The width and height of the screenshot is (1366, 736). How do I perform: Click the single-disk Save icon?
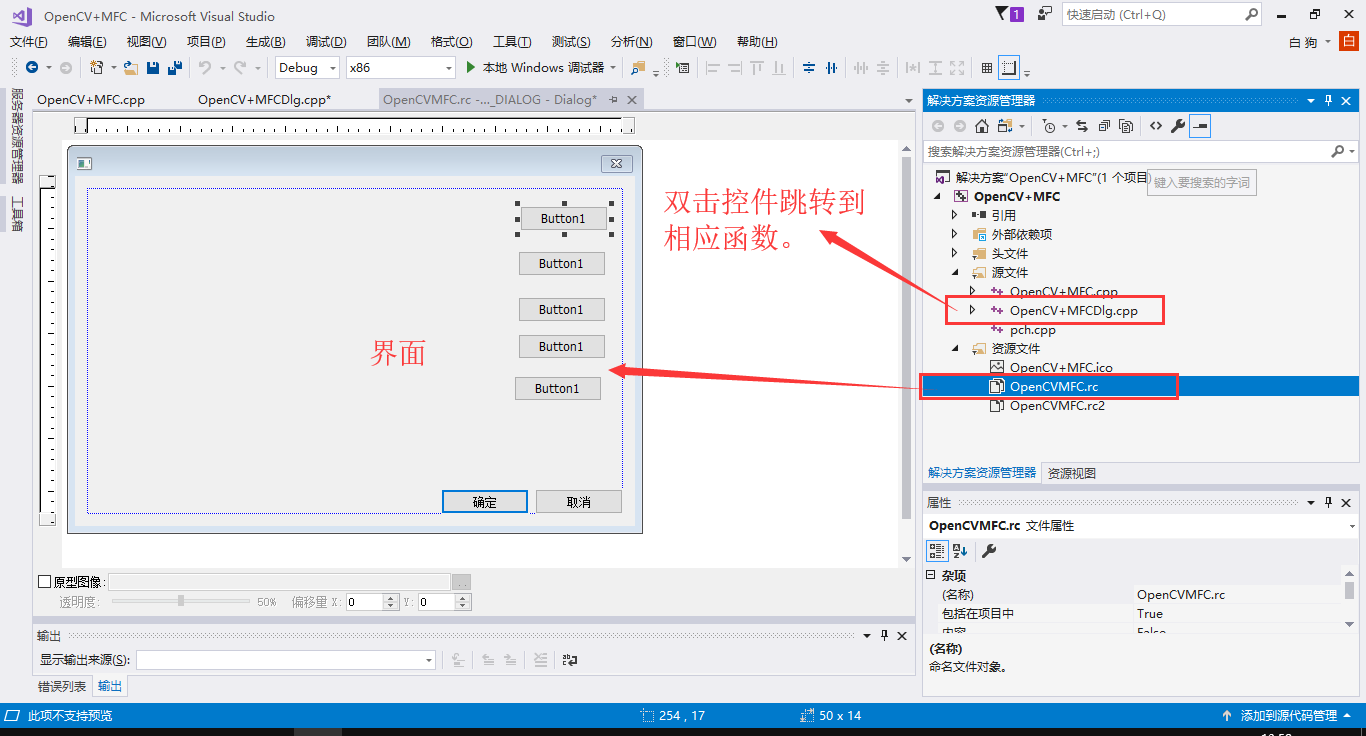(x=153, y=67)
